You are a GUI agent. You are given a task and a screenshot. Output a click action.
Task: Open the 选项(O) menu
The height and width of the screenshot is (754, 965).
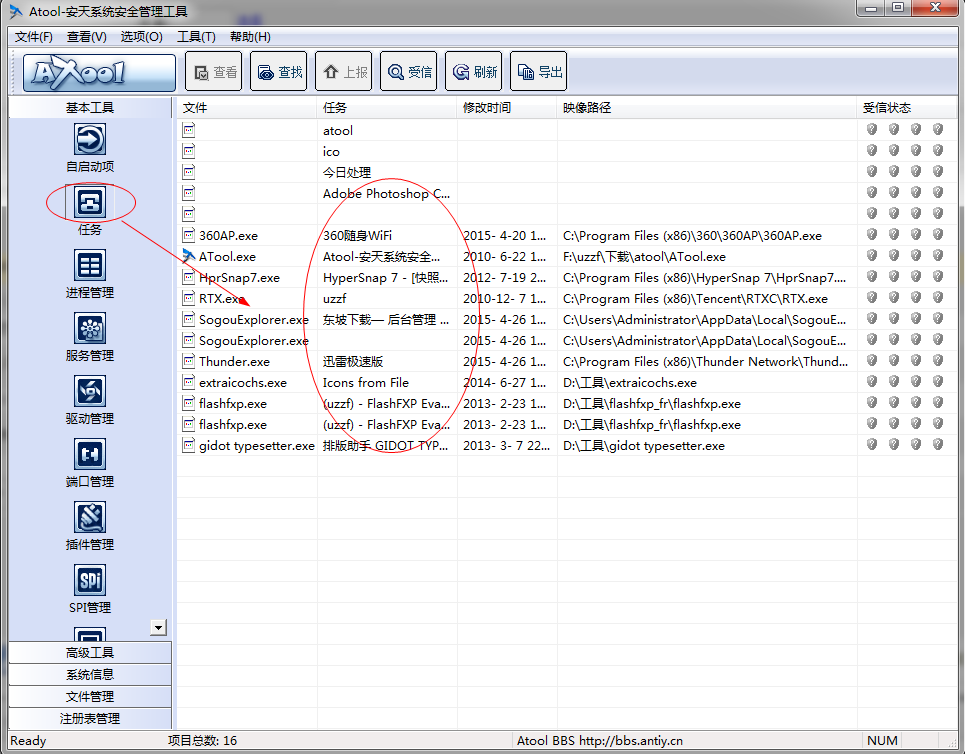point(142,37)
